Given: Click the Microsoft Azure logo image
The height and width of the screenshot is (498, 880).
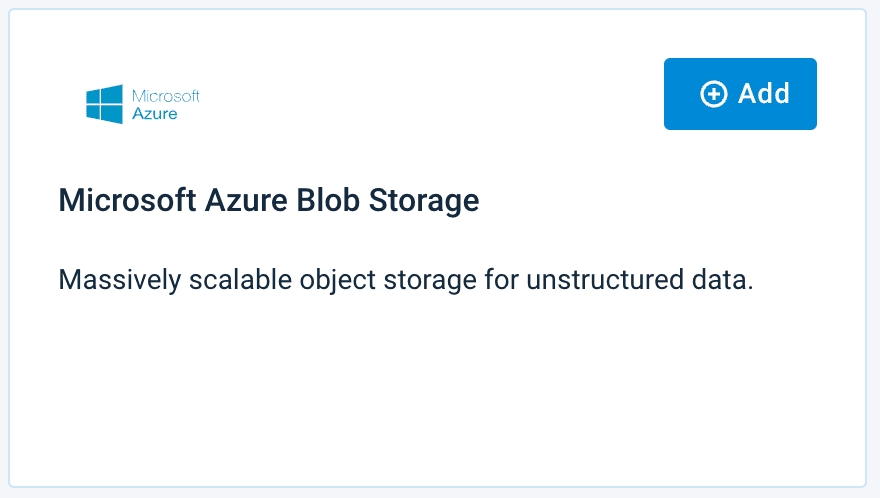Looking at the screenshot, I should coord(143,104).
